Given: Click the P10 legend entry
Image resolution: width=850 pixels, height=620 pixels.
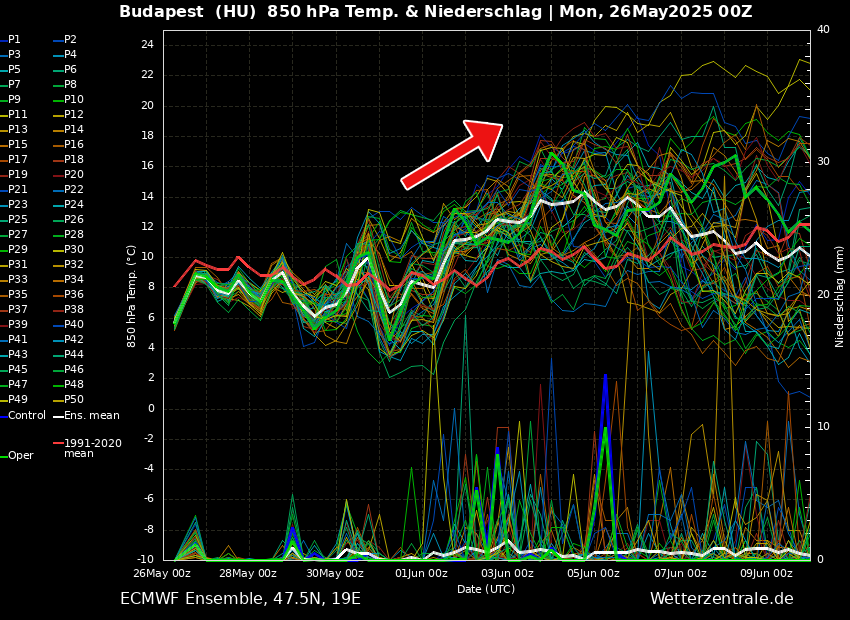Looking at the screenshot, I should [x=74, y=100].
